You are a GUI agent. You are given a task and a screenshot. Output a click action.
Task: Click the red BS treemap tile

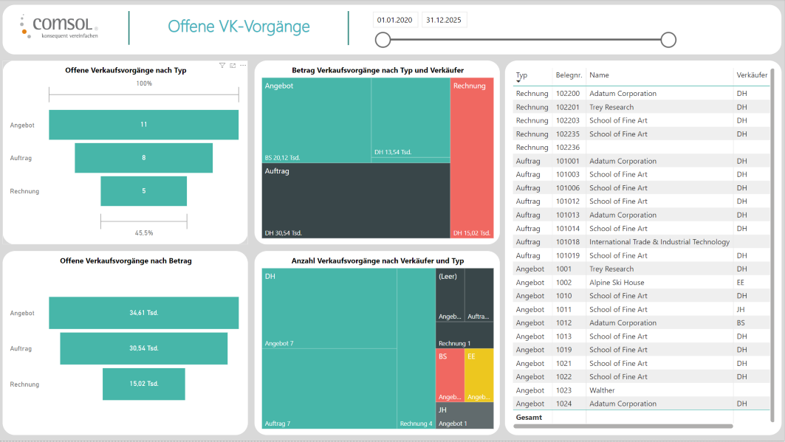[450, 375]
